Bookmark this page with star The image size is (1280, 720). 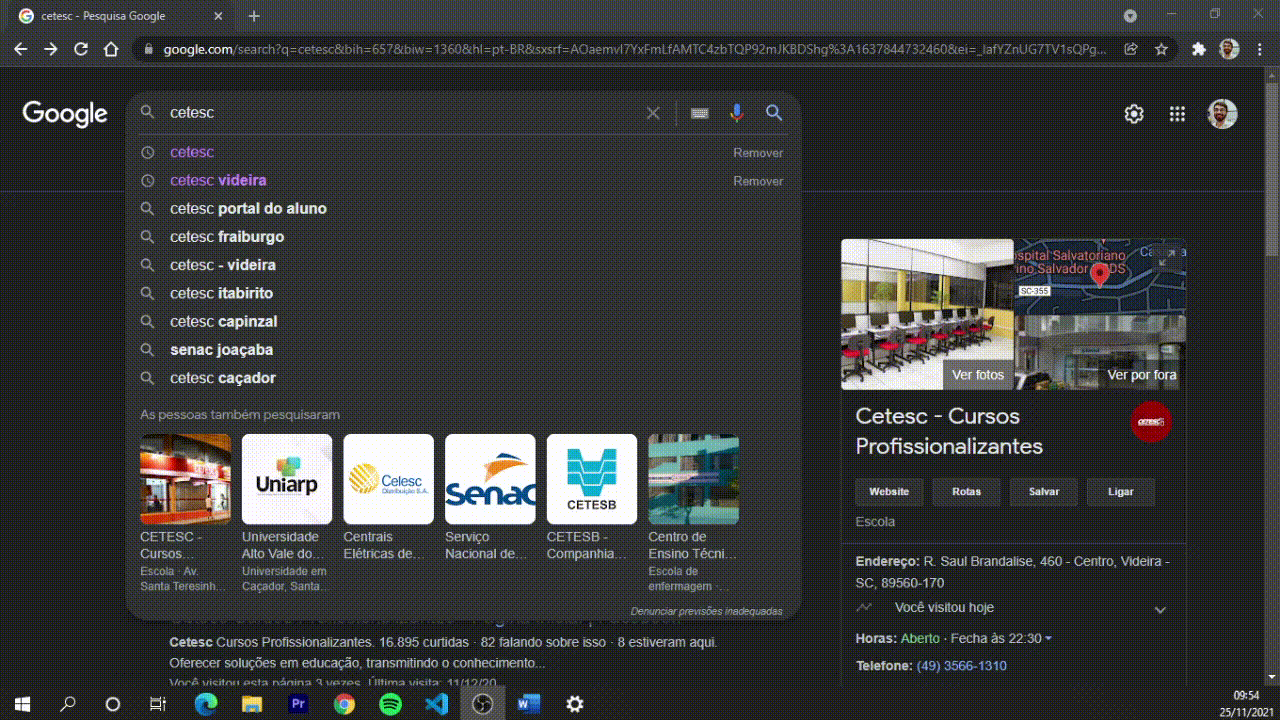1161,49
